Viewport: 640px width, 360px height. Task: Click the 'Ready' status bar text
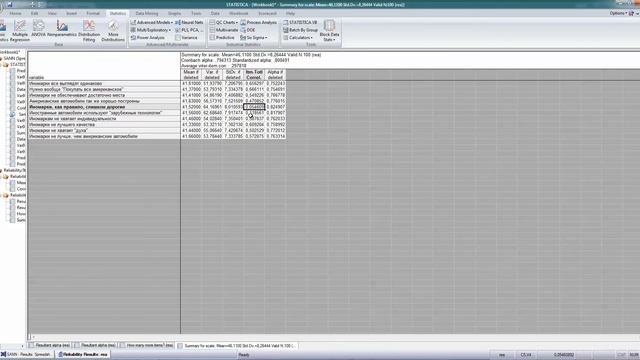244,355
